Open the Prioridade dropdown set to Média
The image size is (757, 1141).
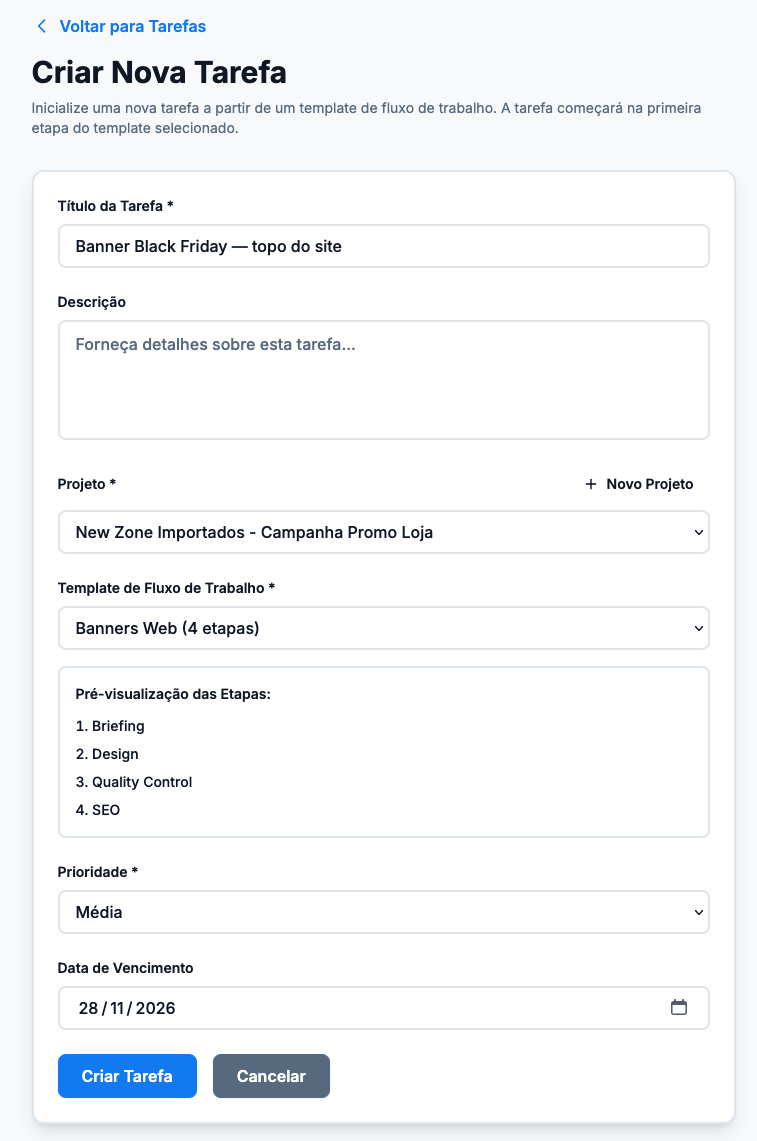tap(384, 912)
